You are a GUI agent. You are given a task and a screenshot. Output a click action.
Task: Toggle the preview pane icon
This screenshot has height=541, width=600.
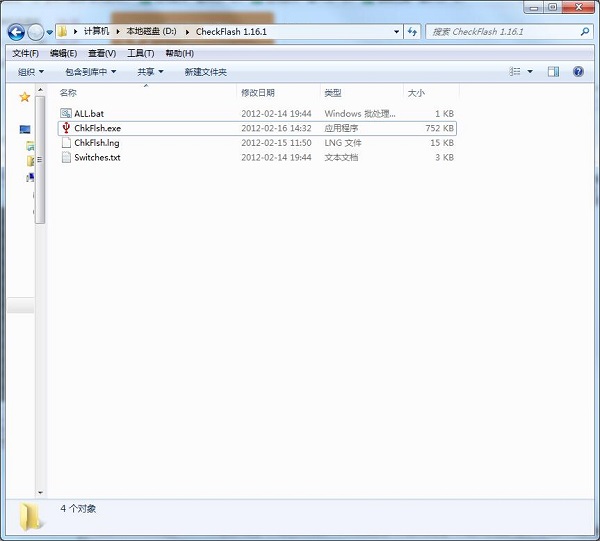click(553, 72)
